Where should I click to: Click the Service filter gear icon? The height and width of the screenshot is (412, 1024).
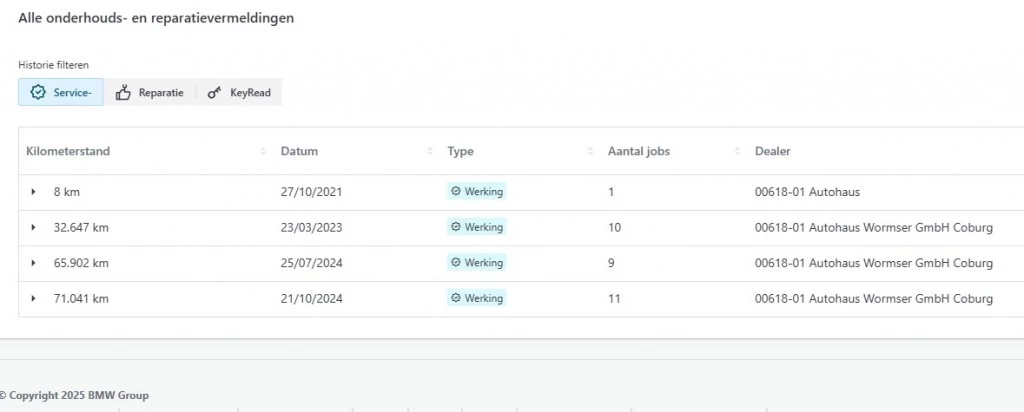point(38,92)
